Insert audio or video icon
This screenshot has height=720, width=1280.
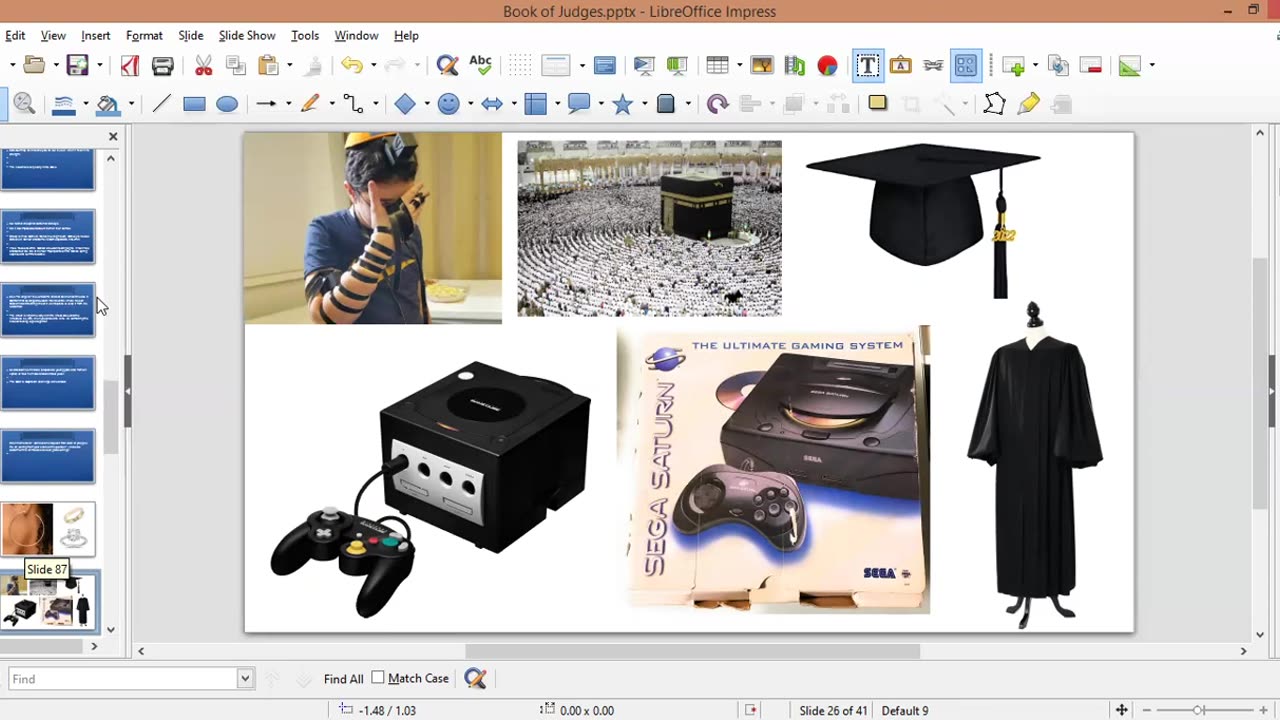795,65
